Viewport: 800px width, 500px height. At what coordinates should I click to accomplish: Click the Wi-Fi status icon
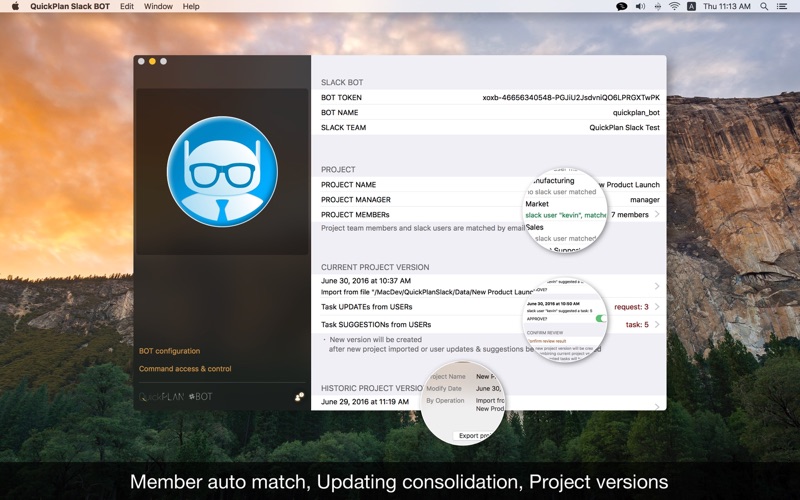[674, 6]
